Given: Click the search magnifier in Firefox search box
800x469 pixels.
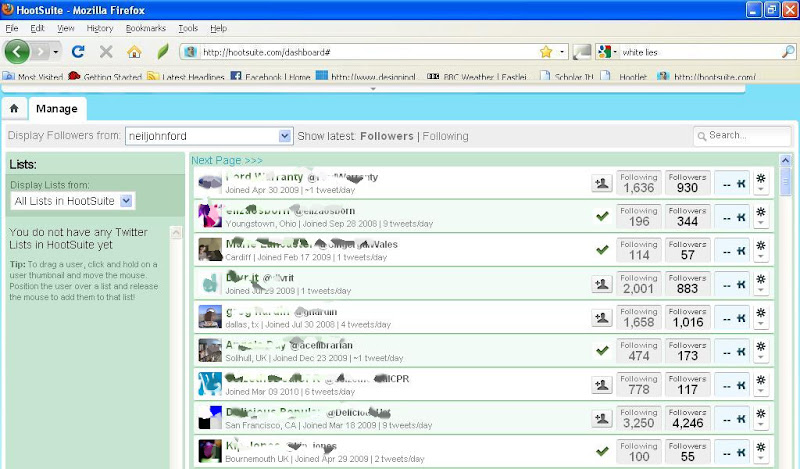Looking at the screenshot, I should coord(788,52).
